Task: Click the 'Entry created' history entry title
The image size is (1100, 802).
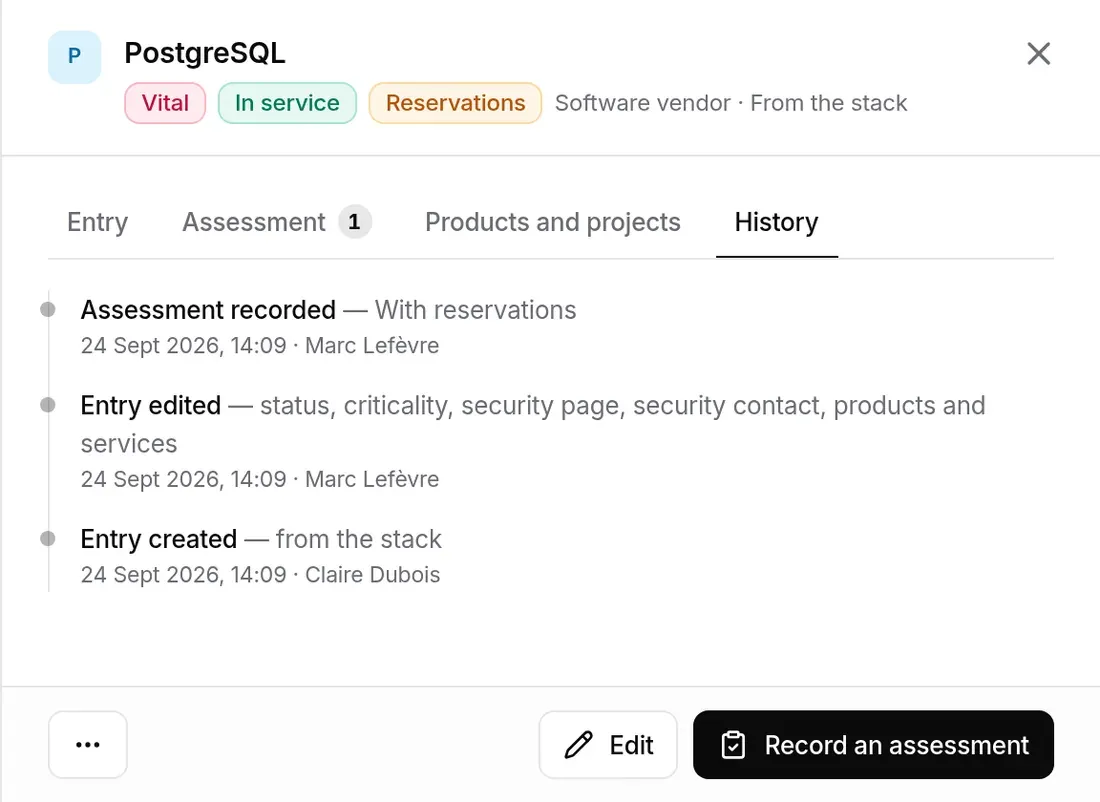Action: [159, 540]
